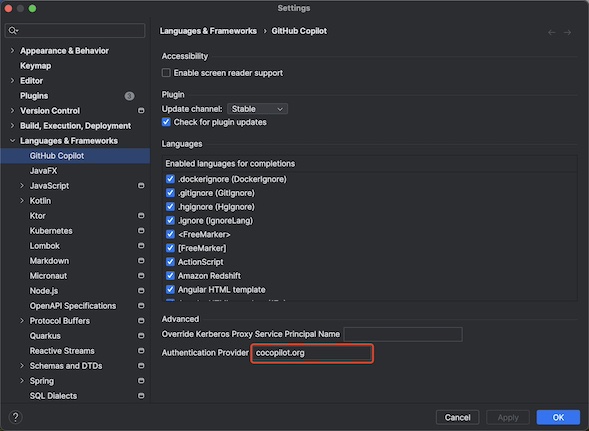Toggle the [FreeMarker] checkbox
Image resolution: width=589 pixels, height=431 pixels.
point(170,248)
